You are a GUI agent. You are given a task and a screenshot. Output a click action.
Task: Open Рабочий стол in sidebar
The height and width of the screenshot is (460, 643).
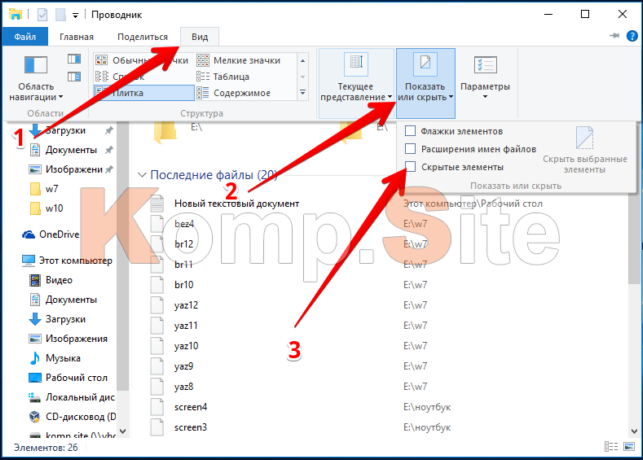coord(68,378)
